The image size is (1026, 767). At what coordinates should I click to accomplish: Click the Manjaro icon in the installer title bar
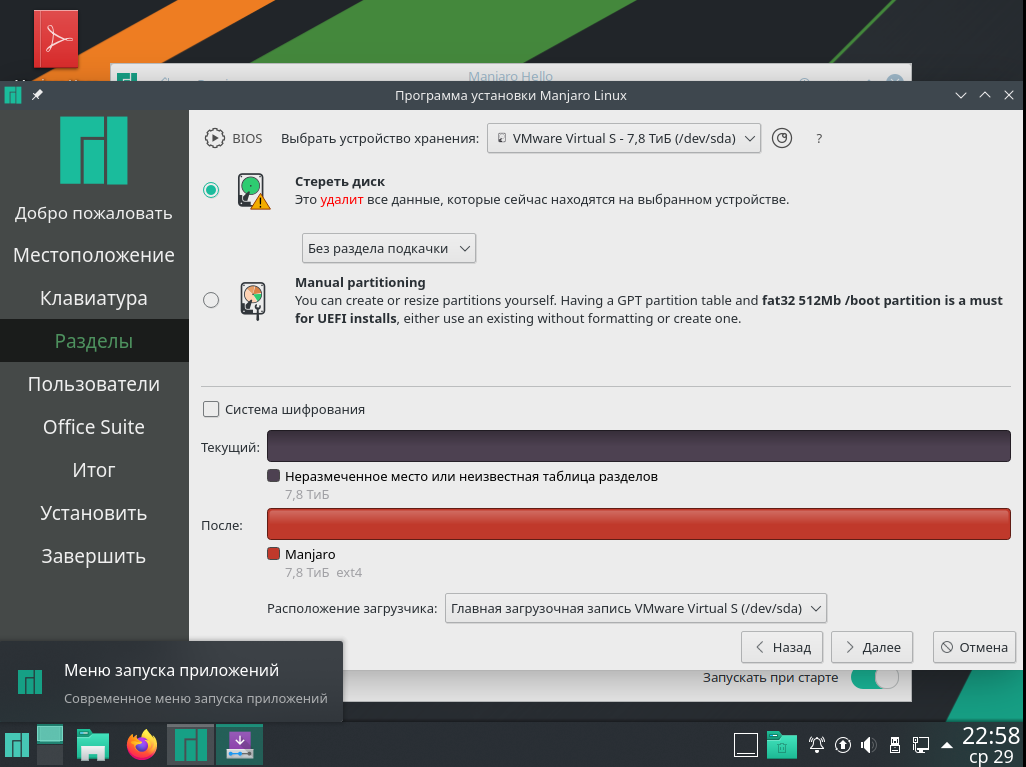pyautogui.click(x=13, y=95)
